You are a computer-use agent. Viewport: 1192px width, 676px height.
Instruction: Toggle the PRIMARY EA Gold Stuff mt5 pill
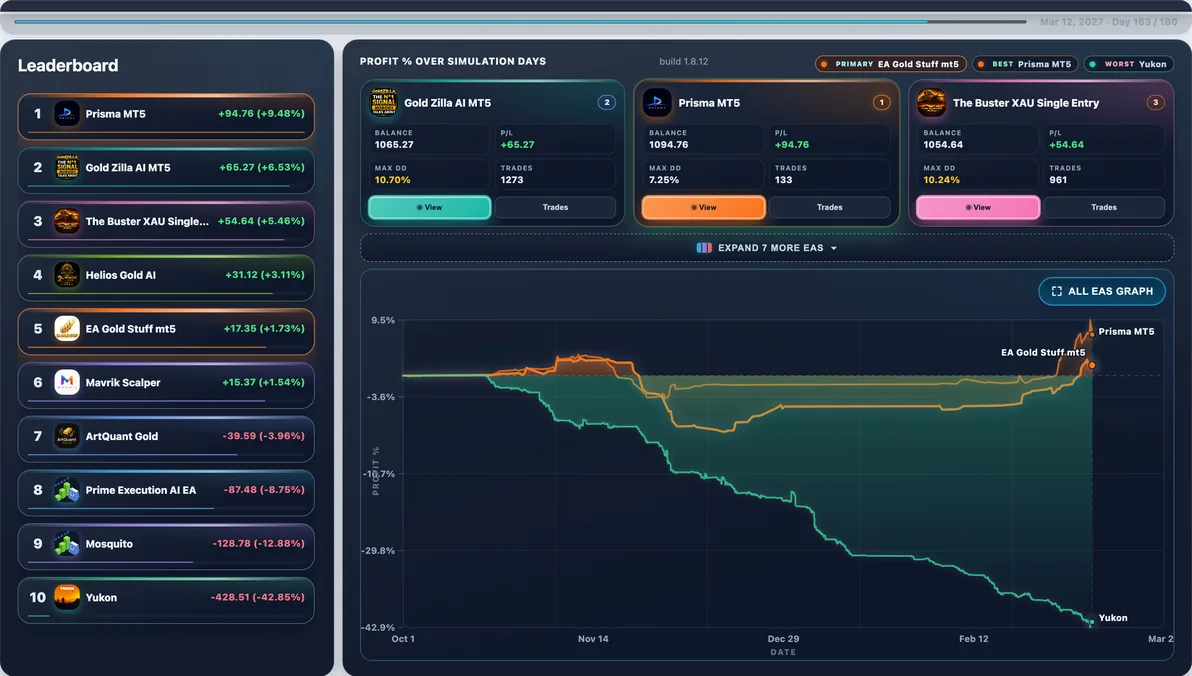click(891, 65)
